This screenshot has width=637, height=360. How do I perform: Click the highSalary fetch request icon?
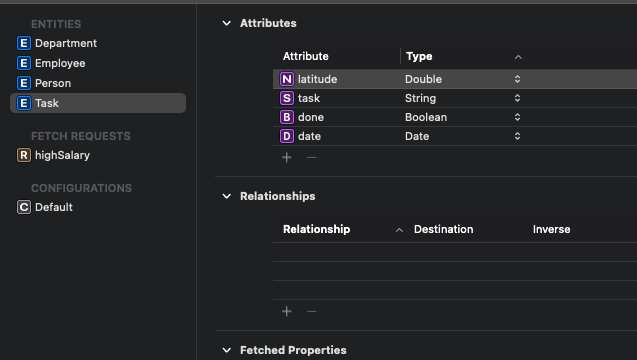tap(24, 155)
